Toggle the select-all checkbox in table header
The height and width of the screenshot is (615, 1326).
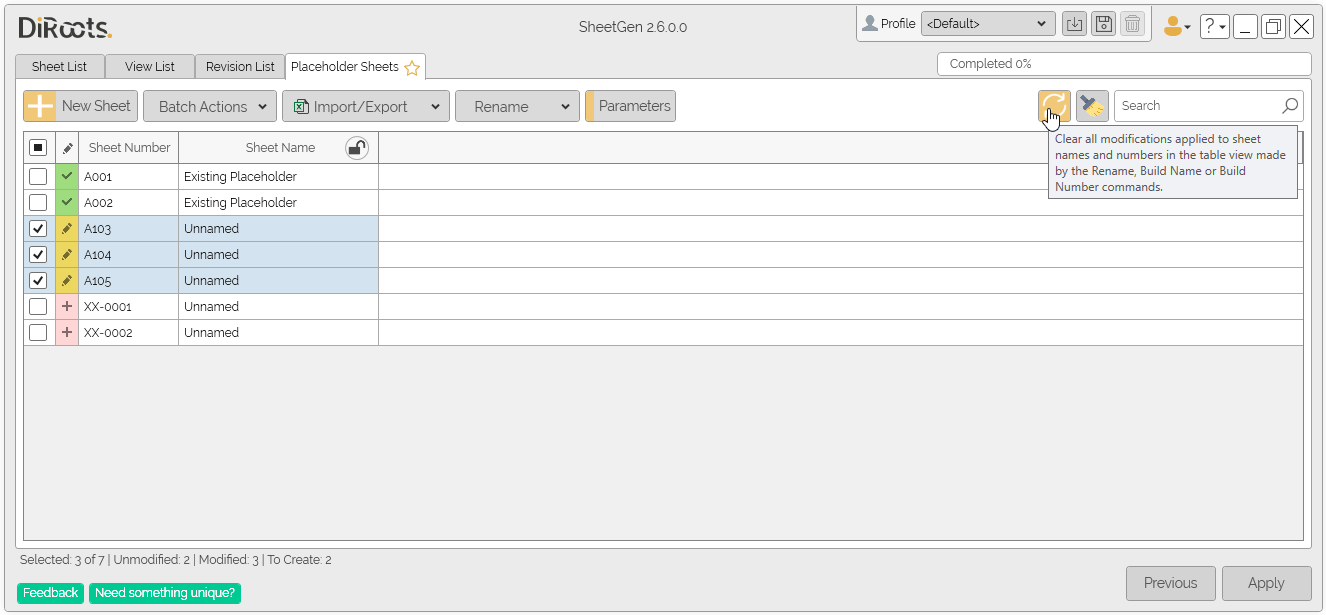coord(38,148)
